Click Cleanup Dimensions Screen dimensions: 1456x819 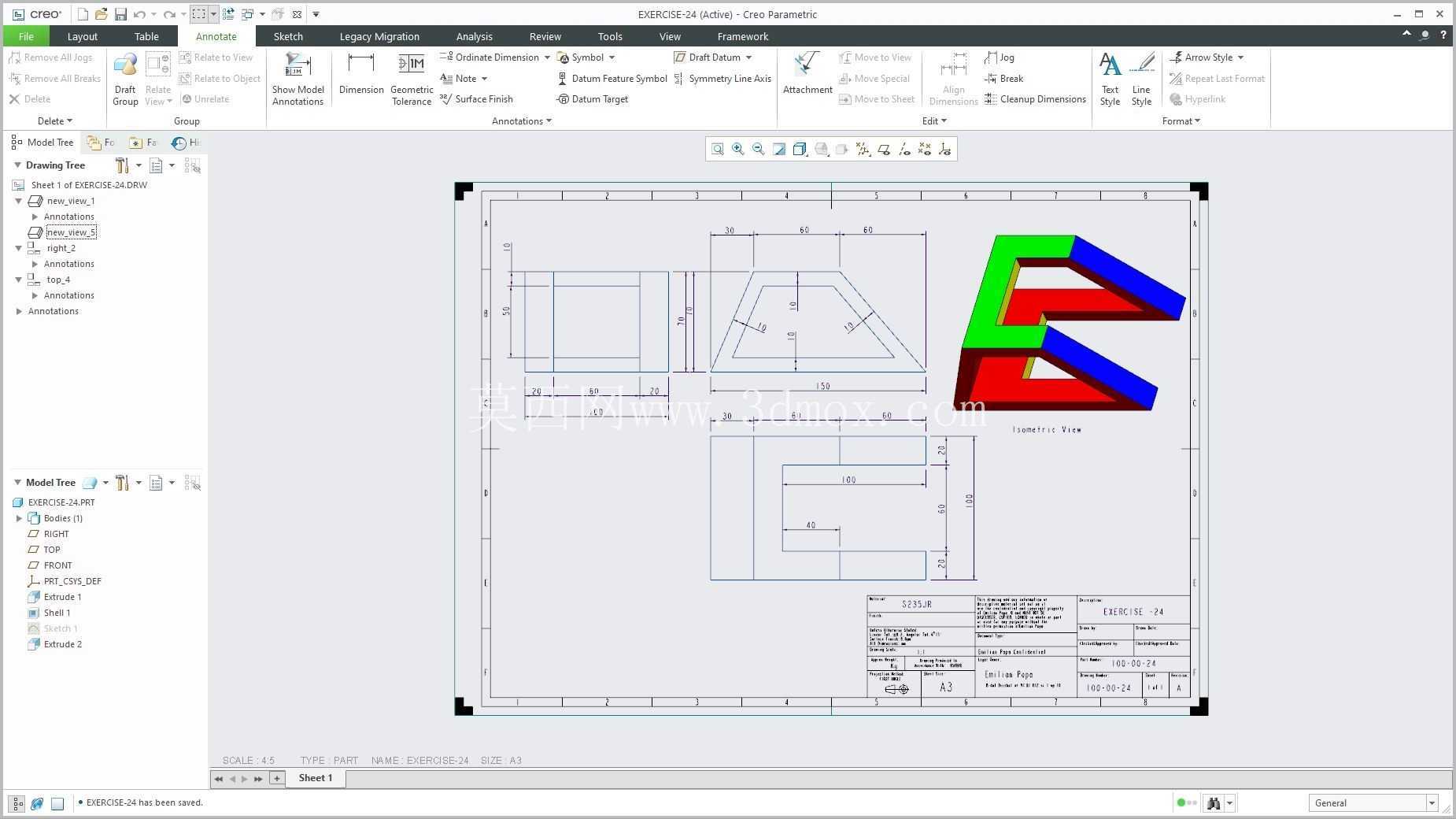(1035, 99)
